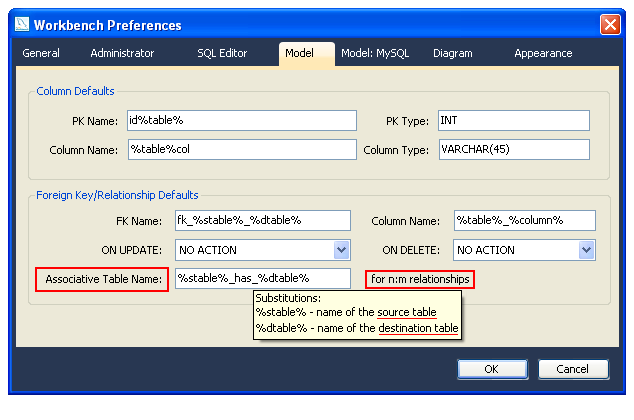634x420 pixels.
Task: Click the PK Name input field
Action: coord(241,121)
